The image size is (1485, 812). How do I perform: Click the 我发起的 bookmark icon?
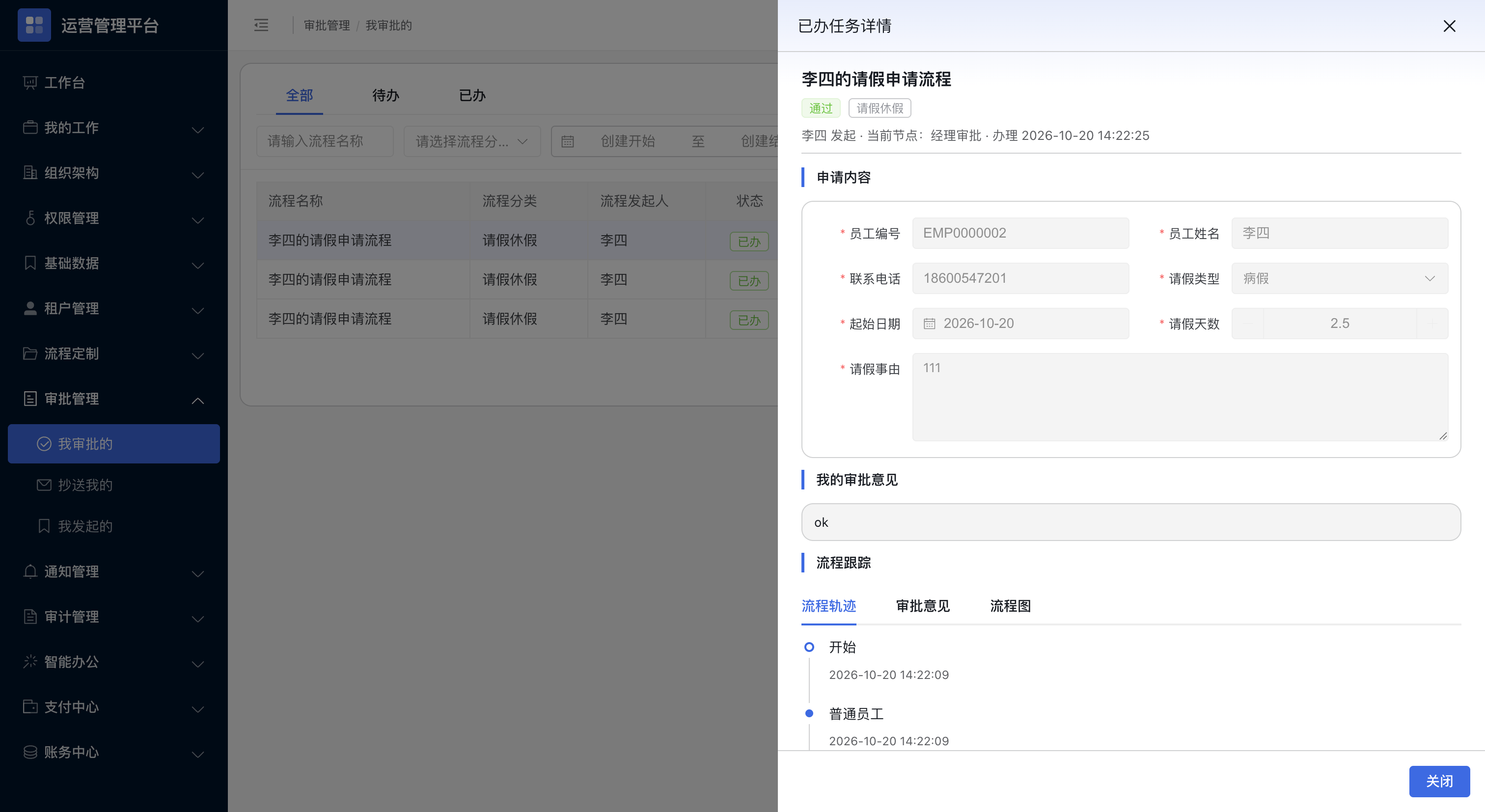[44, 526]
